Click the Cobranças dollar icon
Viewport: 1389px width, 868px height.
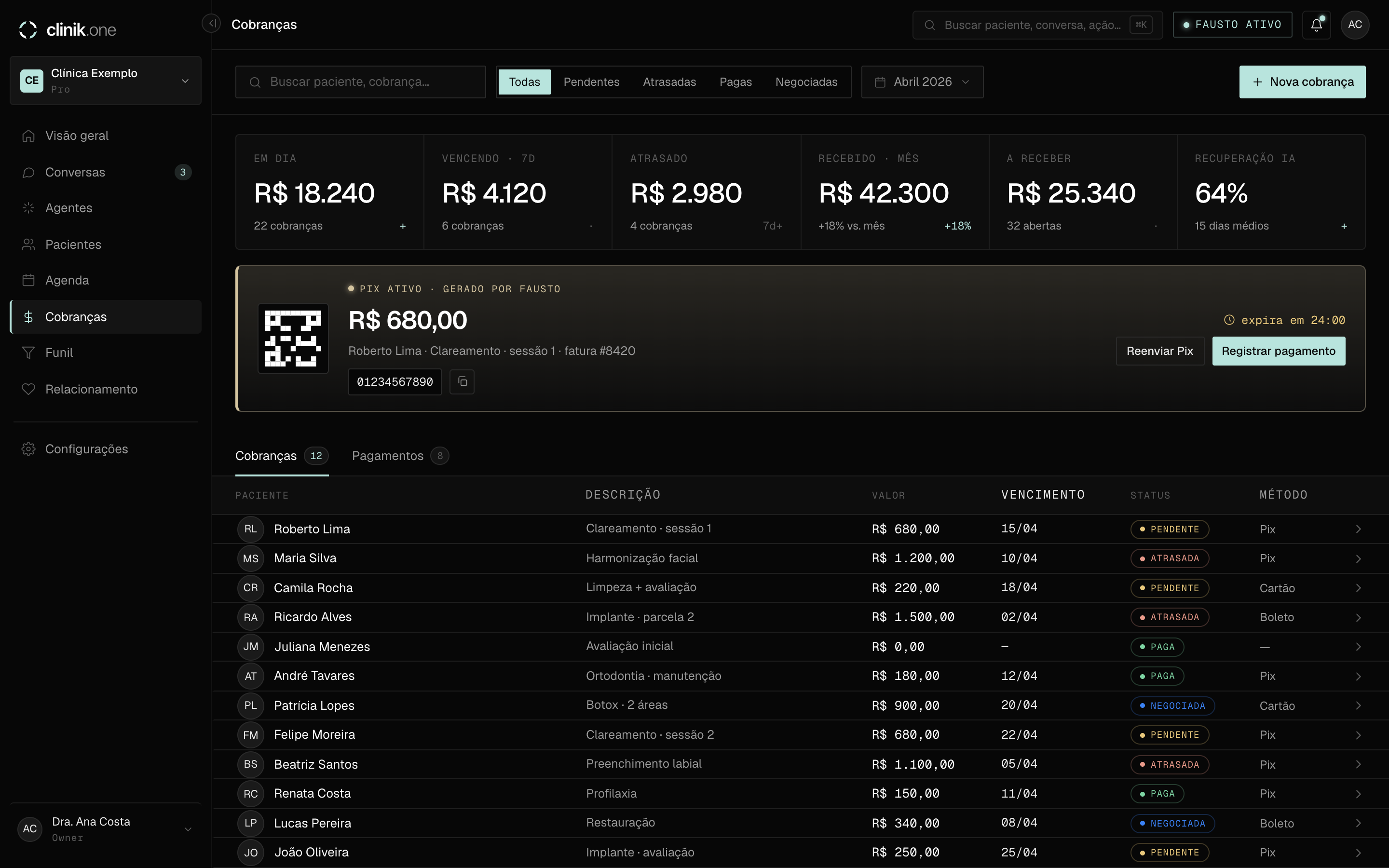pyautogui.click(x=28, y=317)
